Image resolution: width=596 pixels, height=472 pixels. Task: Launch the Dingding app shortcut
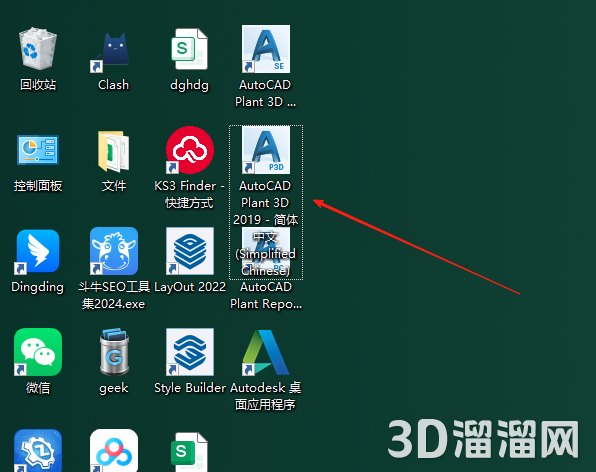tap(38, 251)
